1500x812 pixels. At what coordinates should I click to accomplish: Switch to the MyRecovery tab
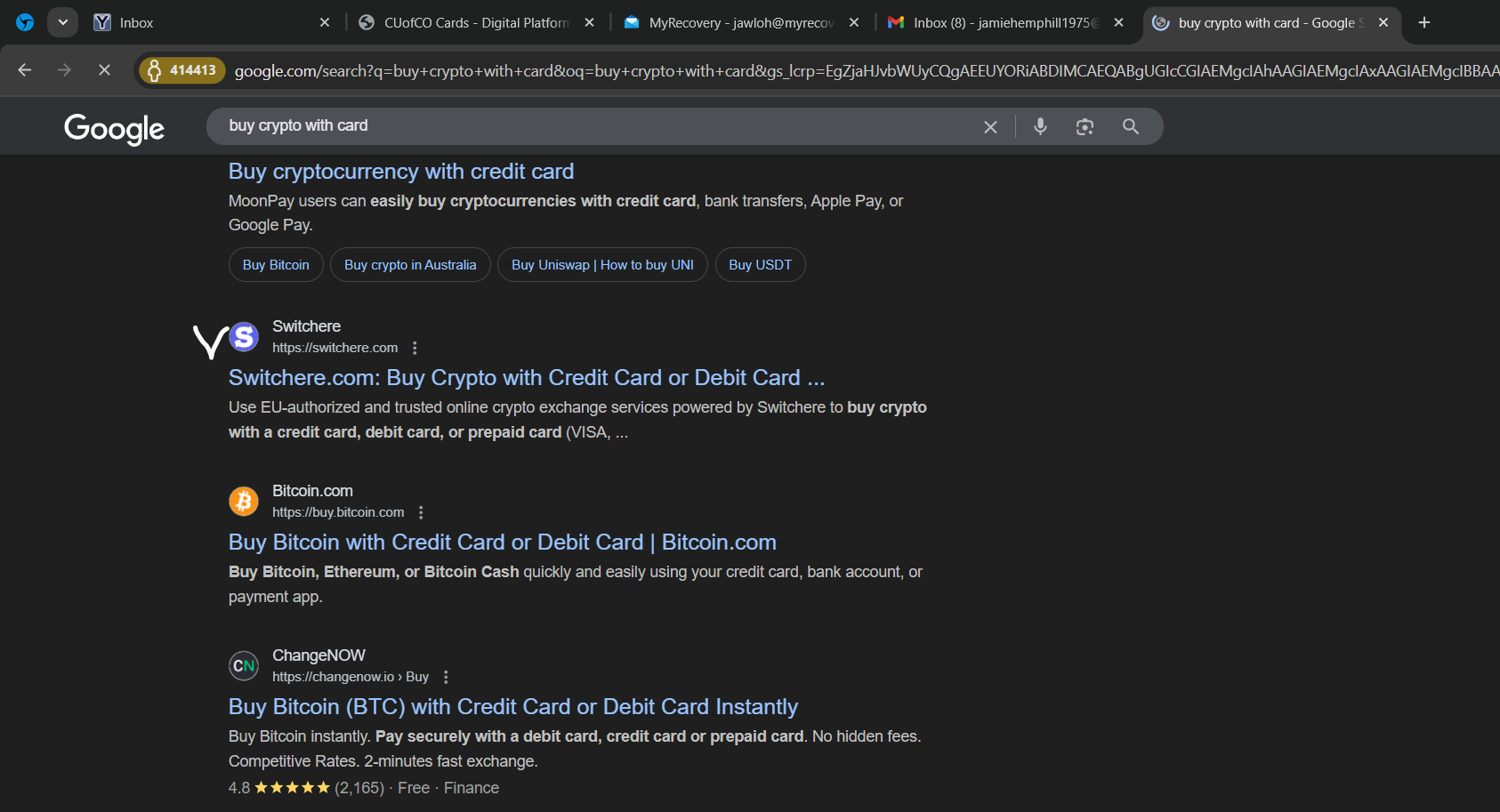[x=740, y=22]
